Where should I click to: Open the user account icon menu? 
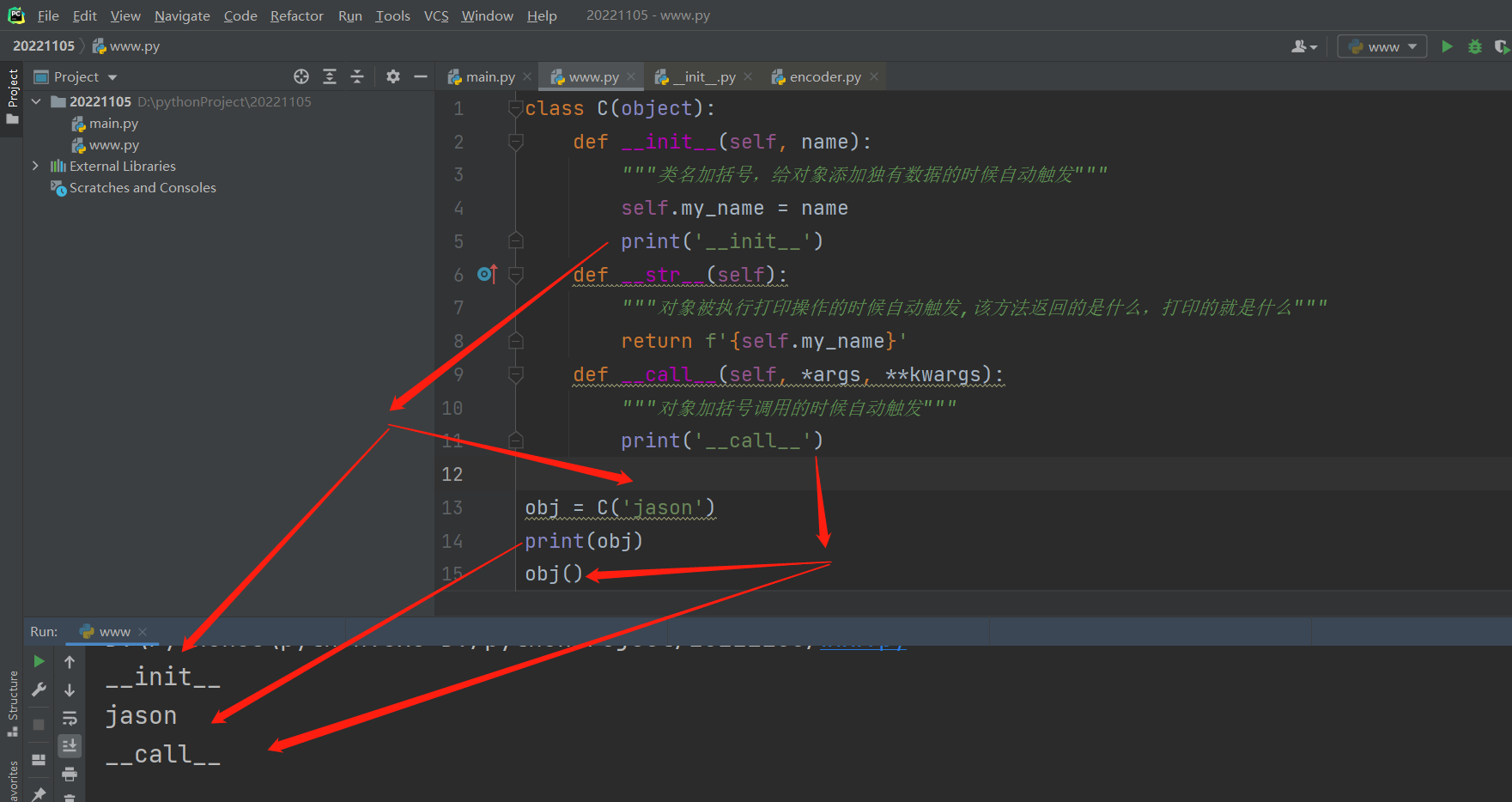click(x=1303, y=46)
